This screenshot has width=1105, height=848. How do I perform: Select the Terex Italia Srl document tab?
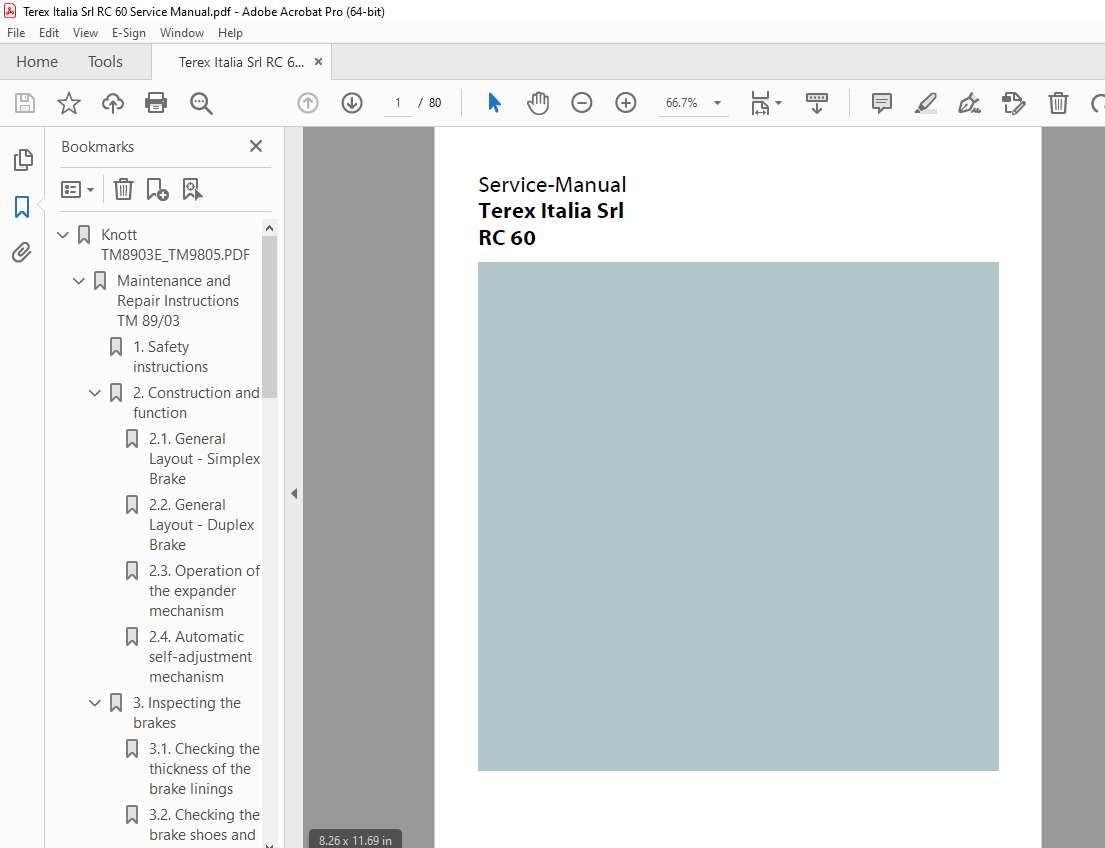(241, 62)
